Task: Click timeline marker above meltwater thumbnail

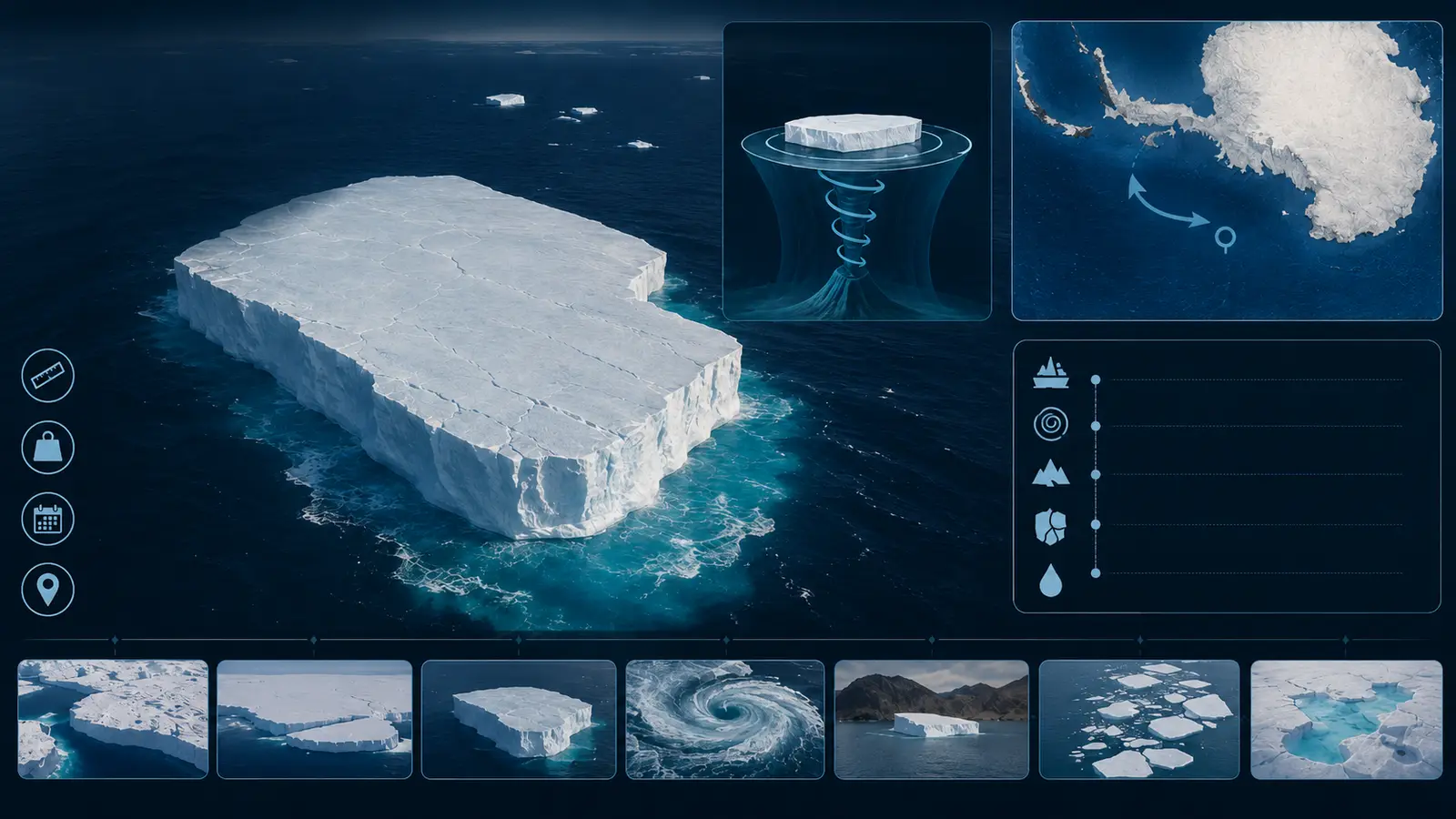Action: pyautogui.click(x=1345, y=641)
